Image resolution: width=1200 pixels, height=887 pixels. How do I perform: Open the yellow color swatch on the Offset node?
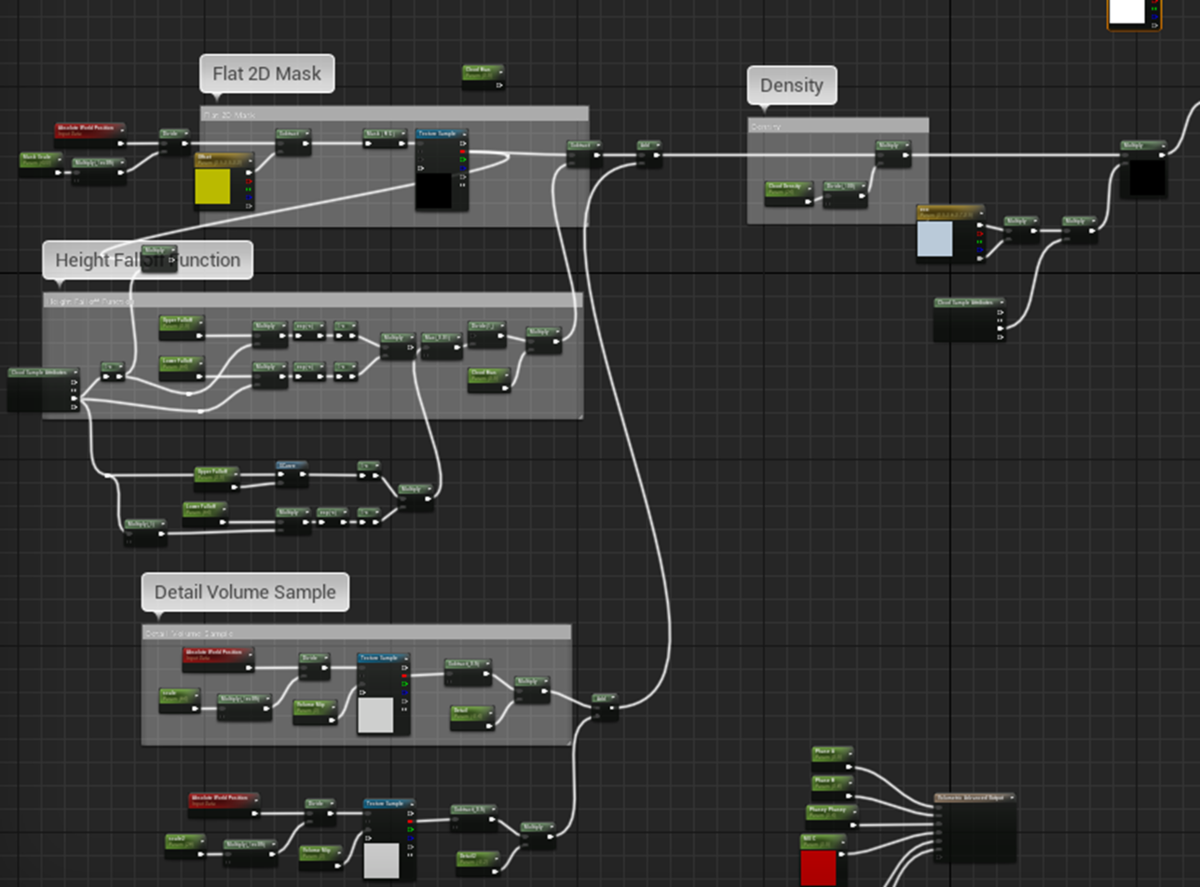[213, 189]
